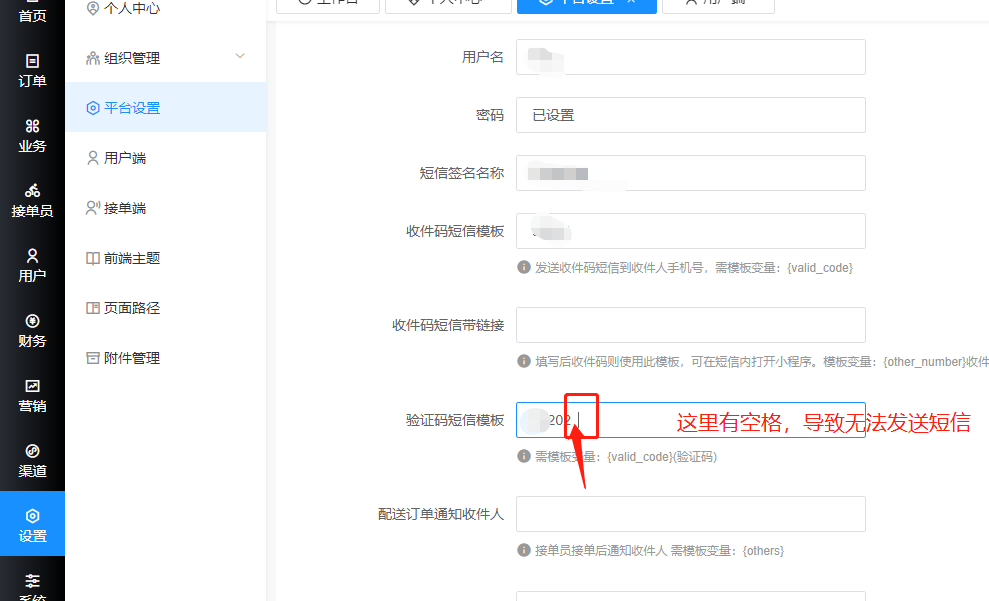Focus the 用户名 input field
Image resolution: width=989 pixels, height=601 pixels.
tap(691, 57)
